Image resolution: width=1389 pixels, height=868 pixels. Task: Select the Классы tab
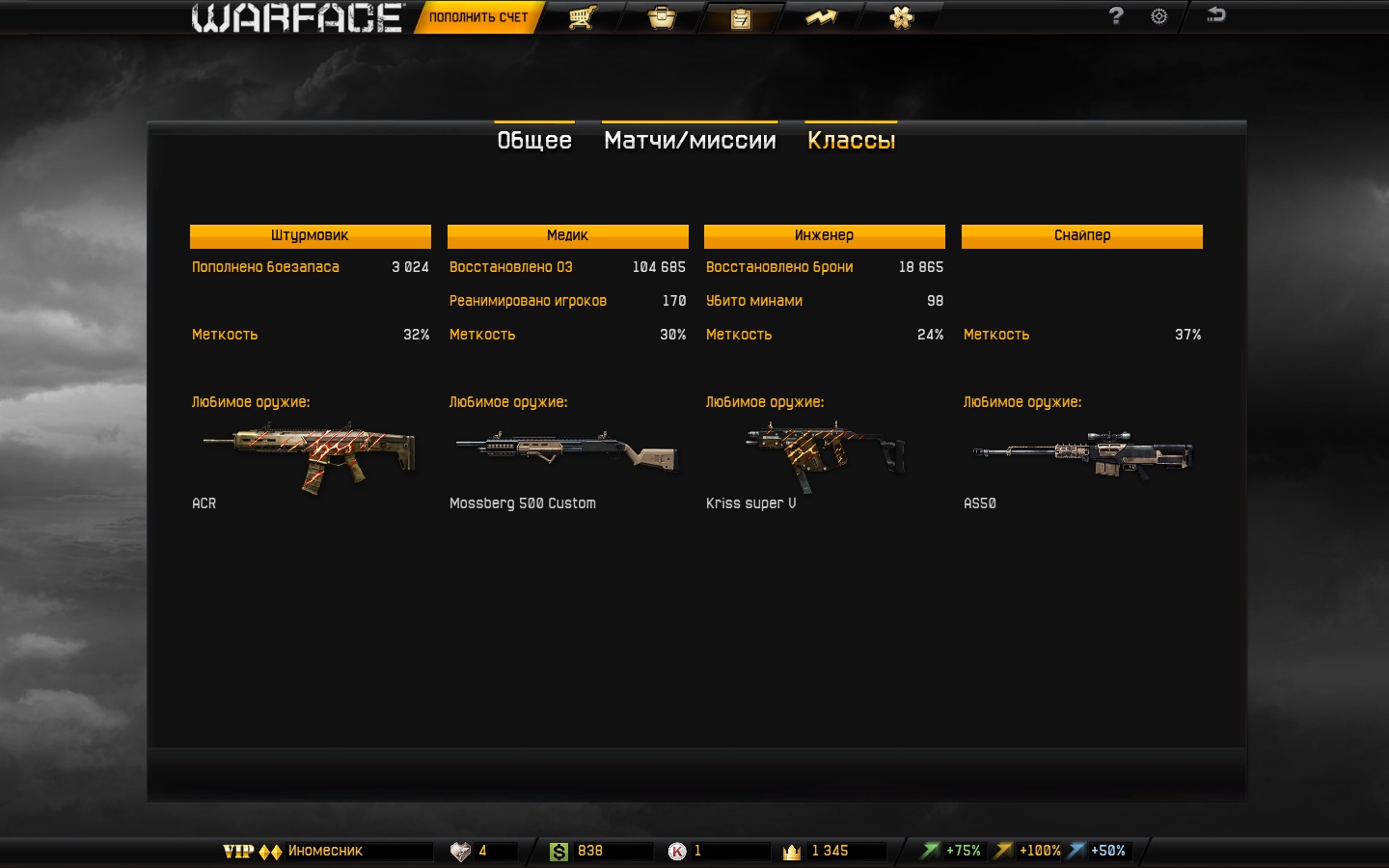pos(851,140)
